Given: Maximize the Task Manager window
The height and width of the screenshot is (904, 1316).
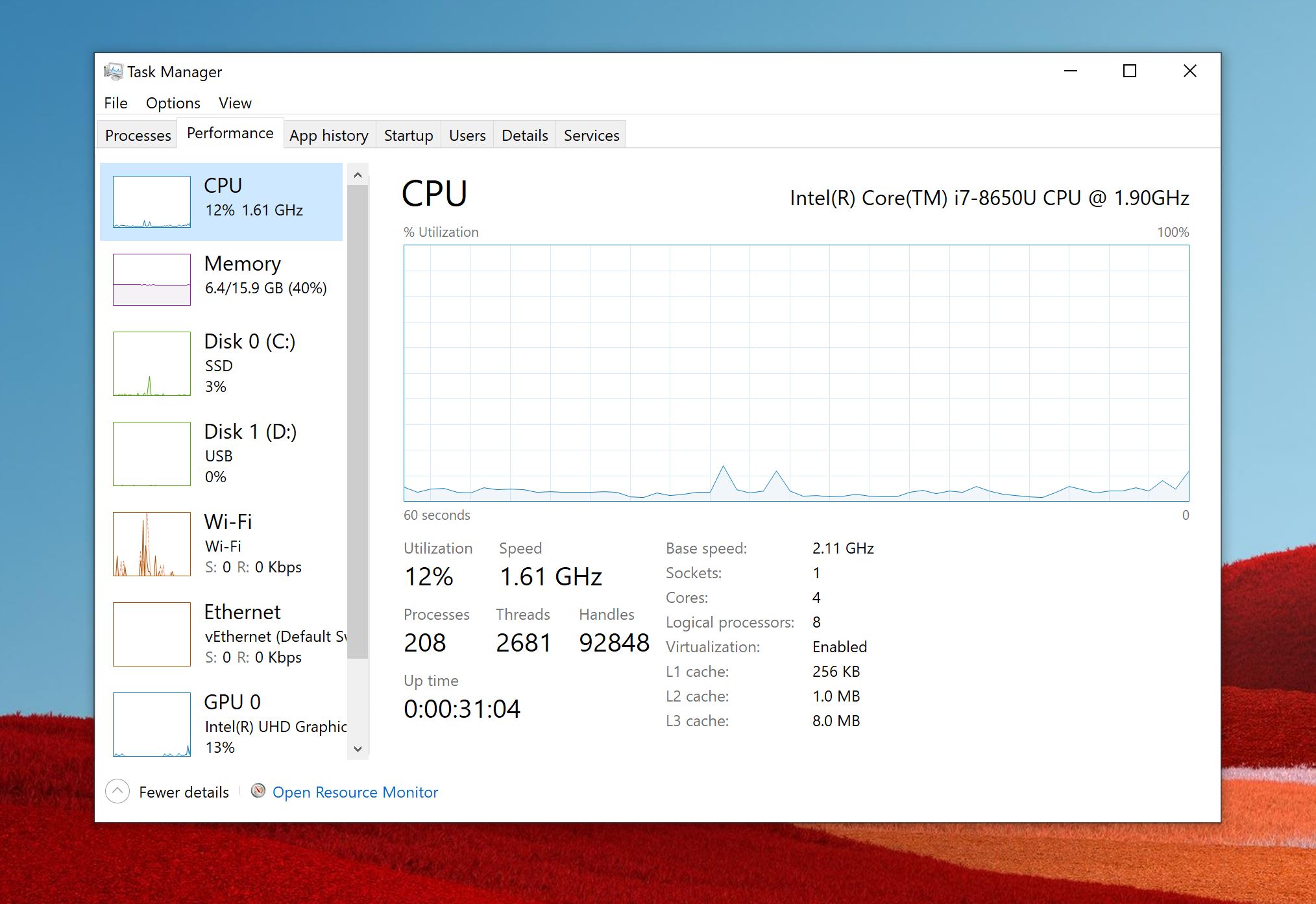Looking at the screenshot, I should point(1130,71).
